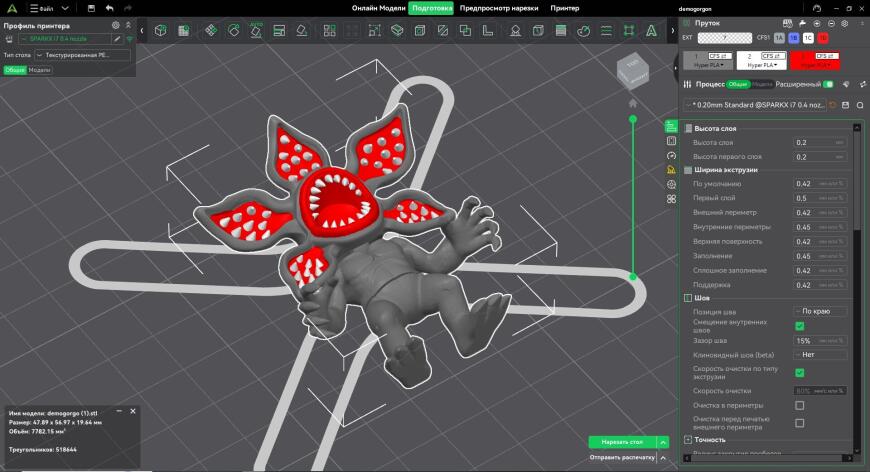Add a filament with the plus icon
This screenshot has height=472, width=870.
pyautogui.click(x=817, y=23)
